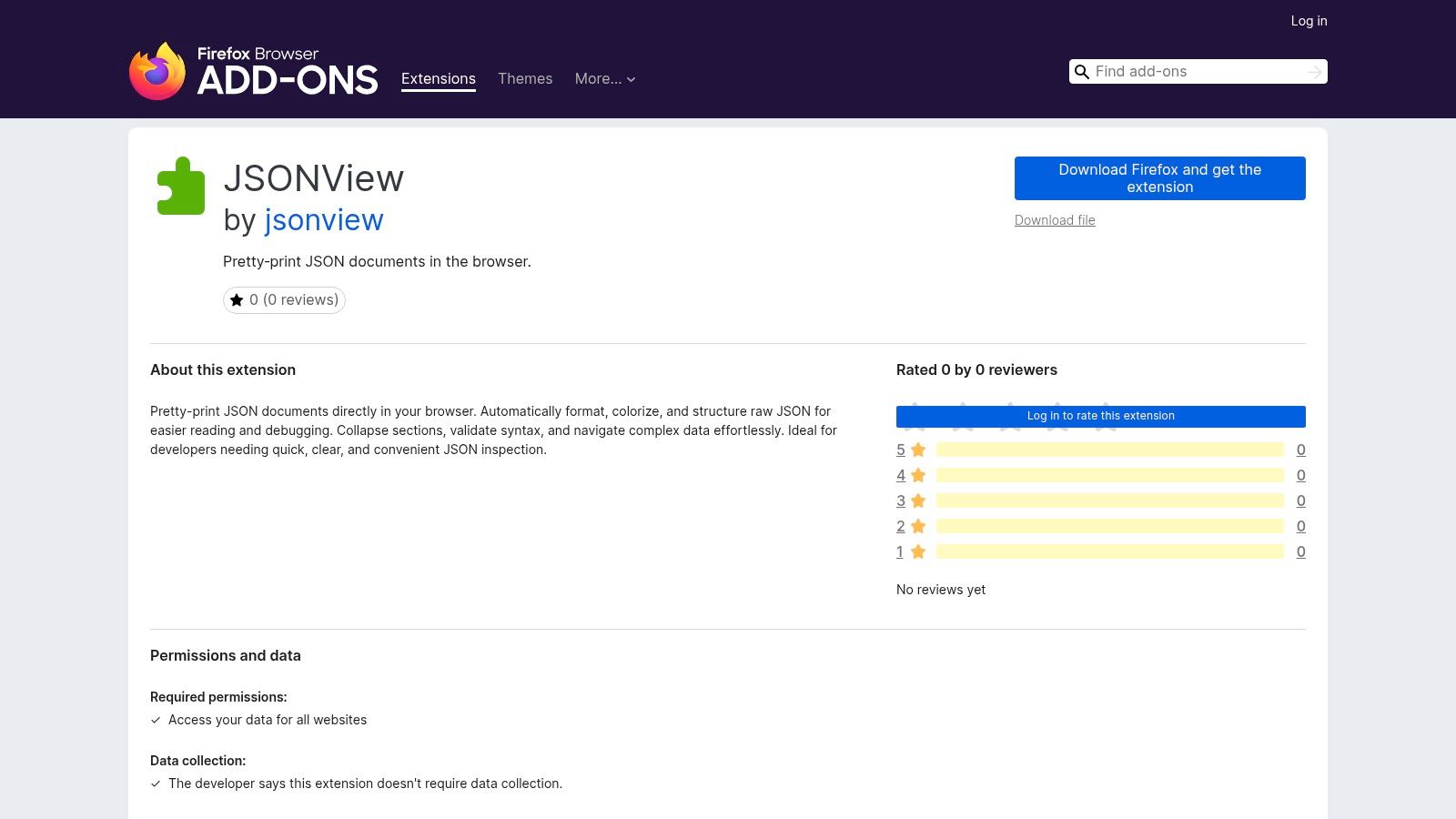This screenshot has width=1456, height=819.
Task: Click the search submit arrow icon
Action: tap(1313, 71)
